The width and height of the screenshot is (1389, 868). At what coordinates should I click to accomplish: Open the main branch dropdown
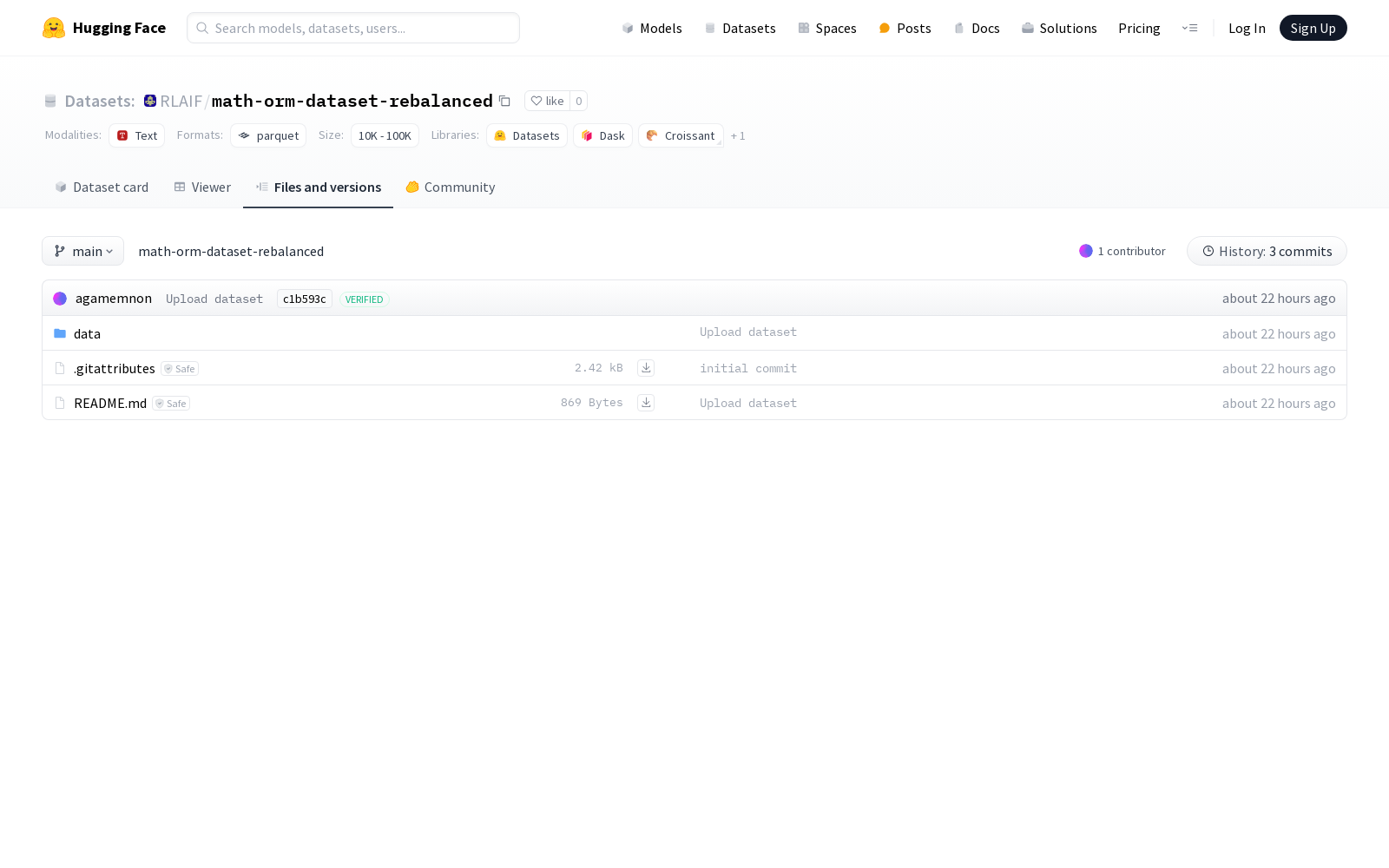(82, 251)
